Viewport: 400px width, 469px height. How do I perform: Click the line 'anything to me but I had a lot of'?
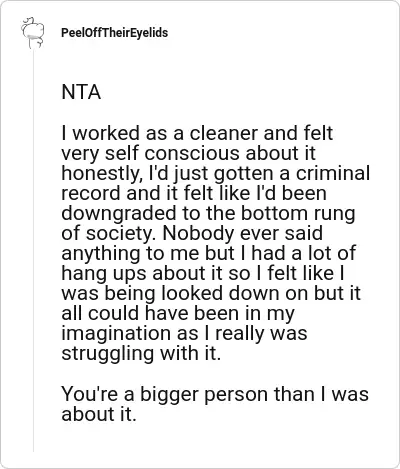pos(209,253)
